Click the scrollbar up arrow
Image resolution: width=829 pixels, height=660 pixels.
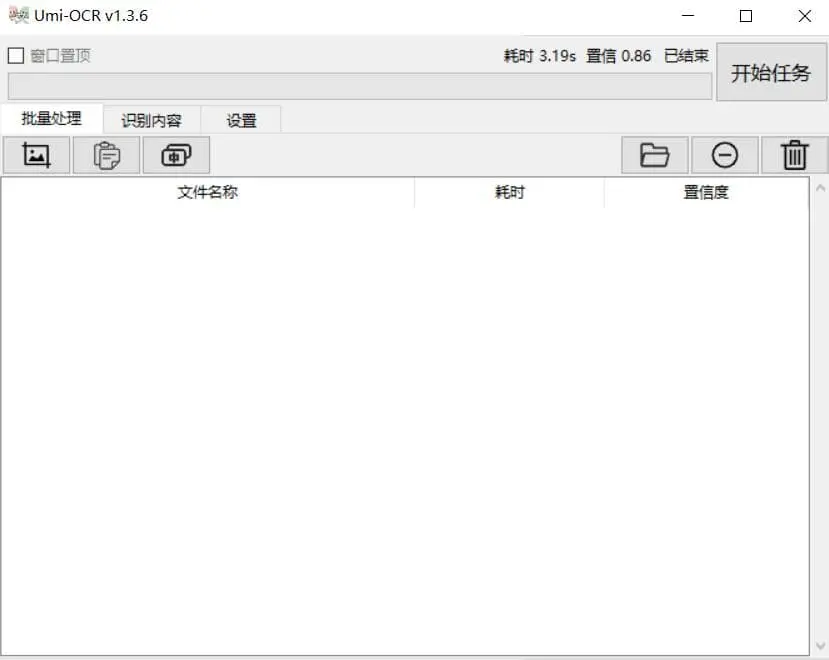point(821,188)
